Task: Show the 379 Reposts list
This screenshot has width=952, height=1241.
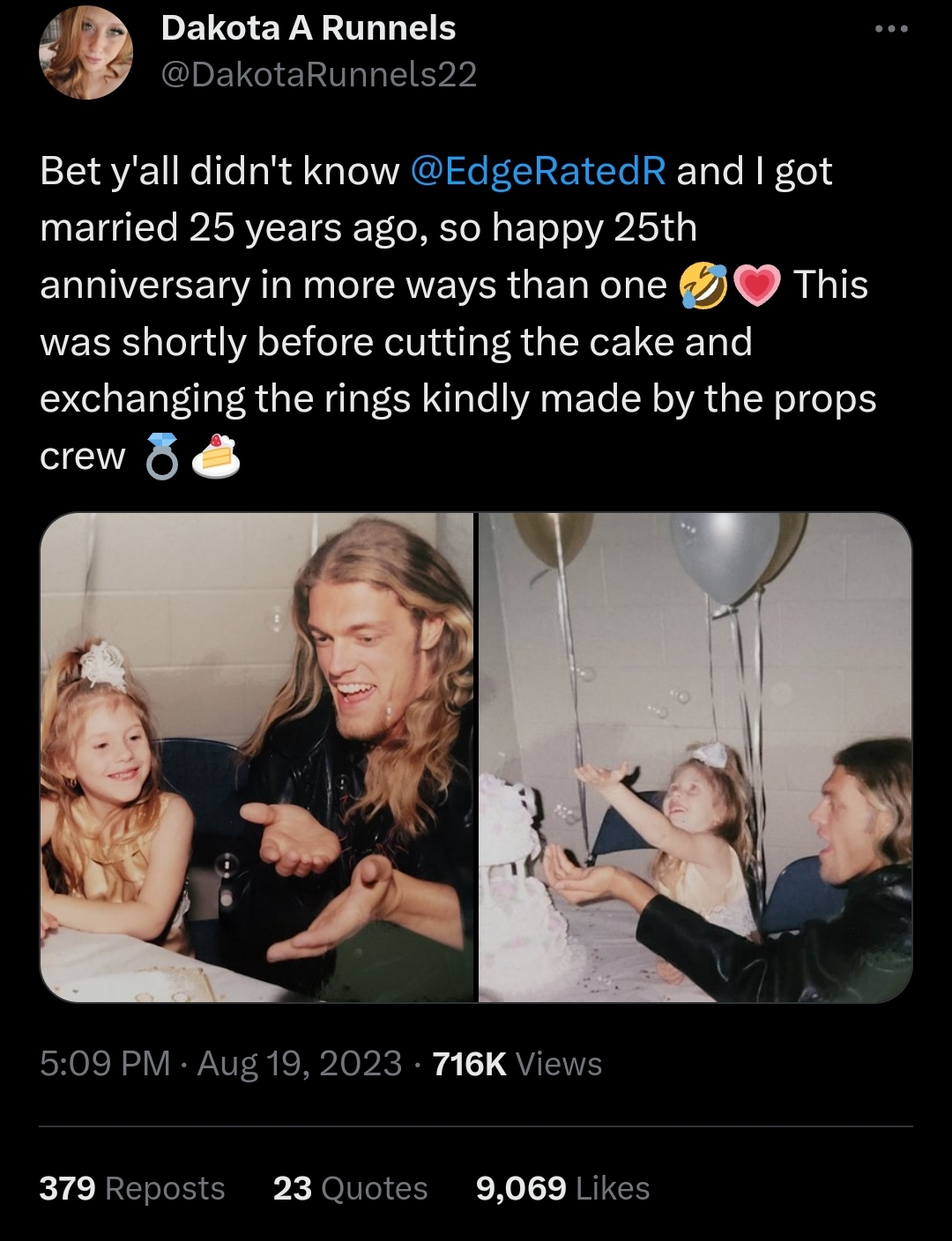Action: click(132, 1188)
